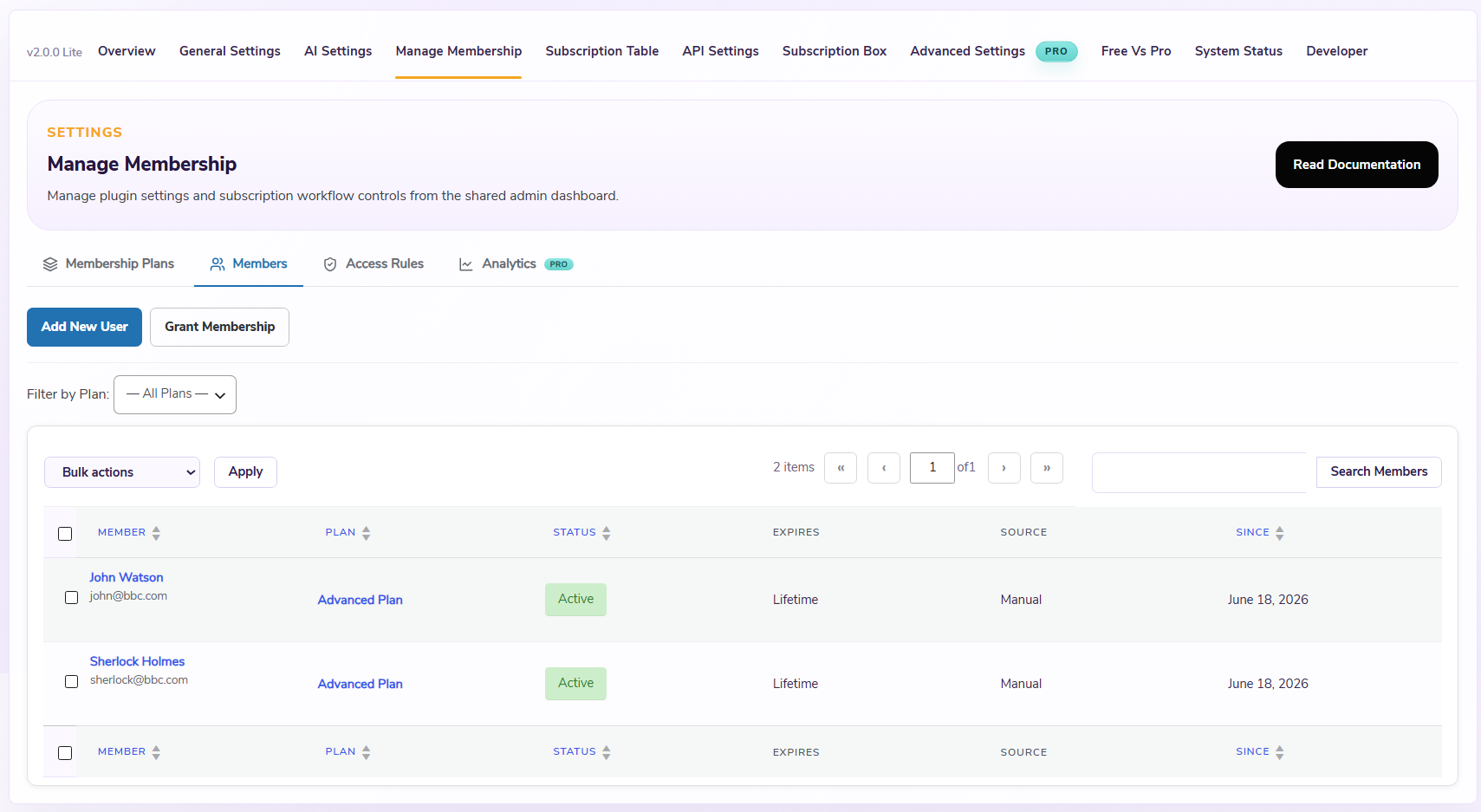This screenshot has height=812, width=1481.
Task: Click sort arrows beside bottom MEMBER header
Action: [x=156, y=752]
